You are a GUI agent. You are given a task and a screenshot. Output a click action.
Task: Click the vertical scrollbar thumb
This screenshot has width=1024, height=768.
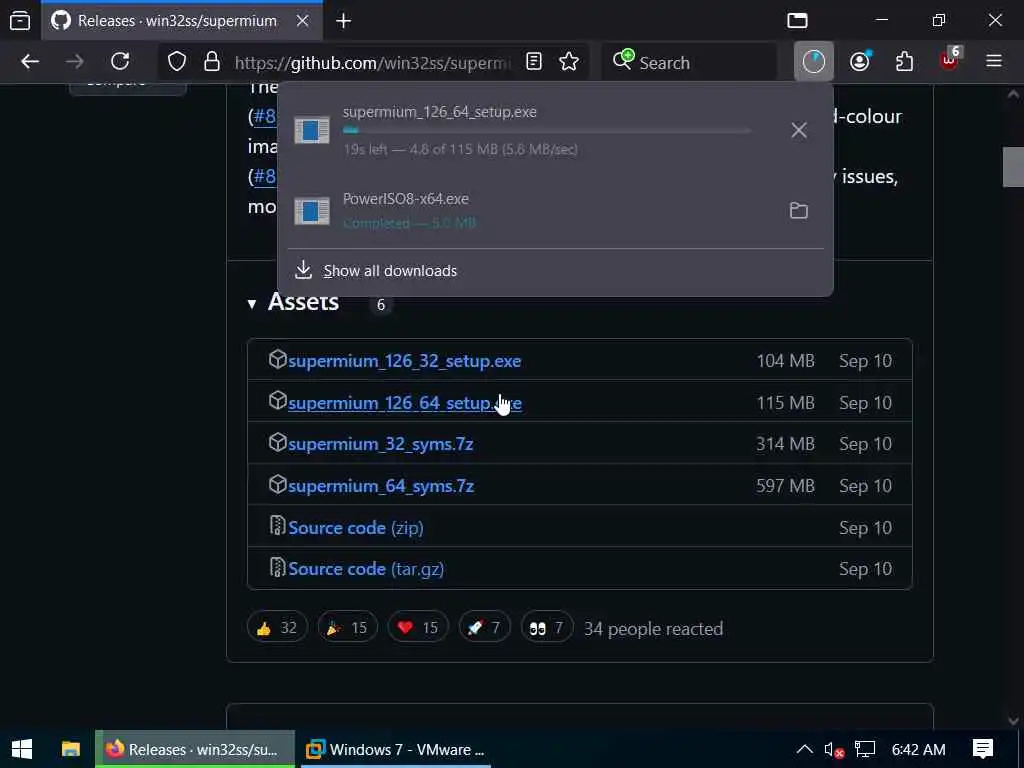1014,167
